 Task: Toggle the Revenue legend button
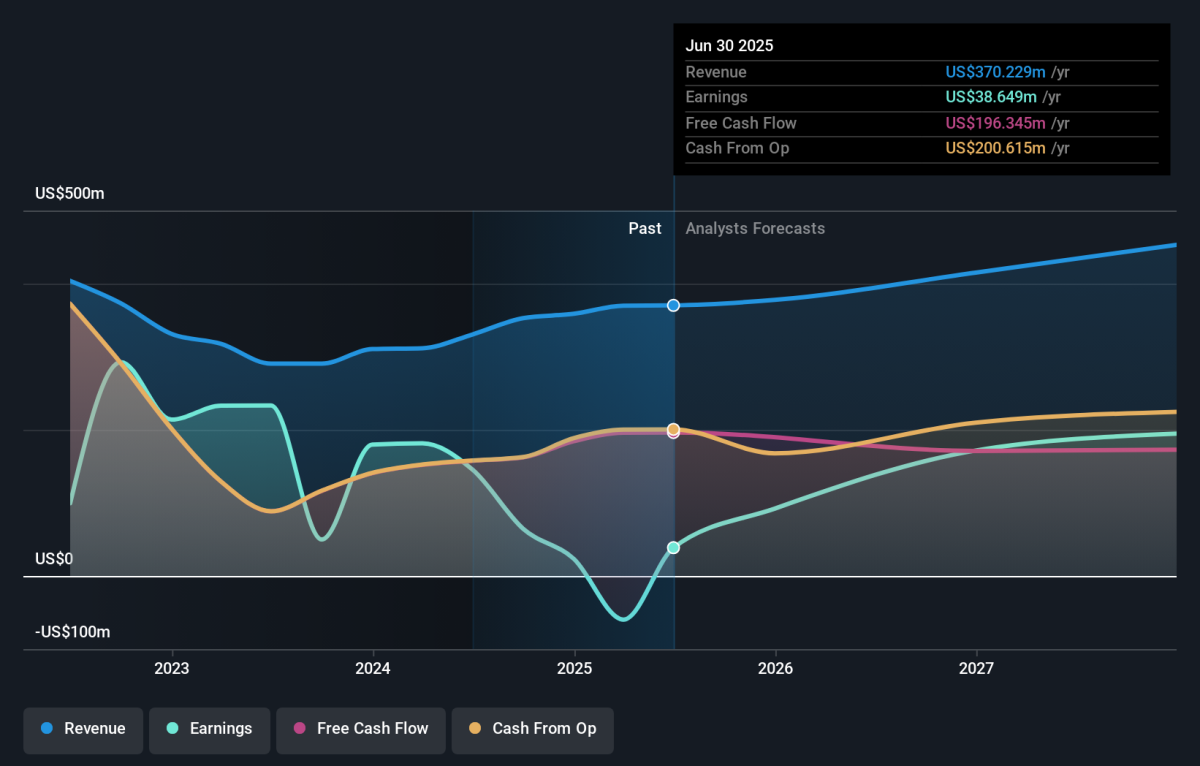(84, 729)
